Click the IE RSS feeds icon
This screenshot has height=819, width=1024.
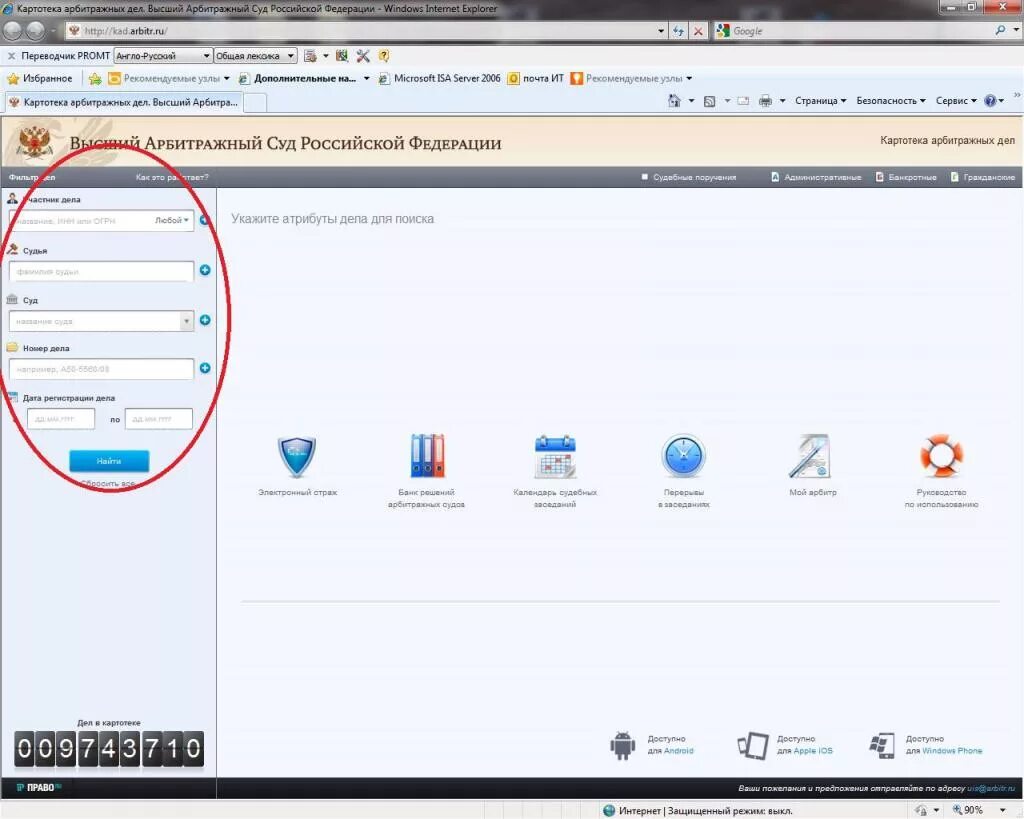click(x=710, y=101)
